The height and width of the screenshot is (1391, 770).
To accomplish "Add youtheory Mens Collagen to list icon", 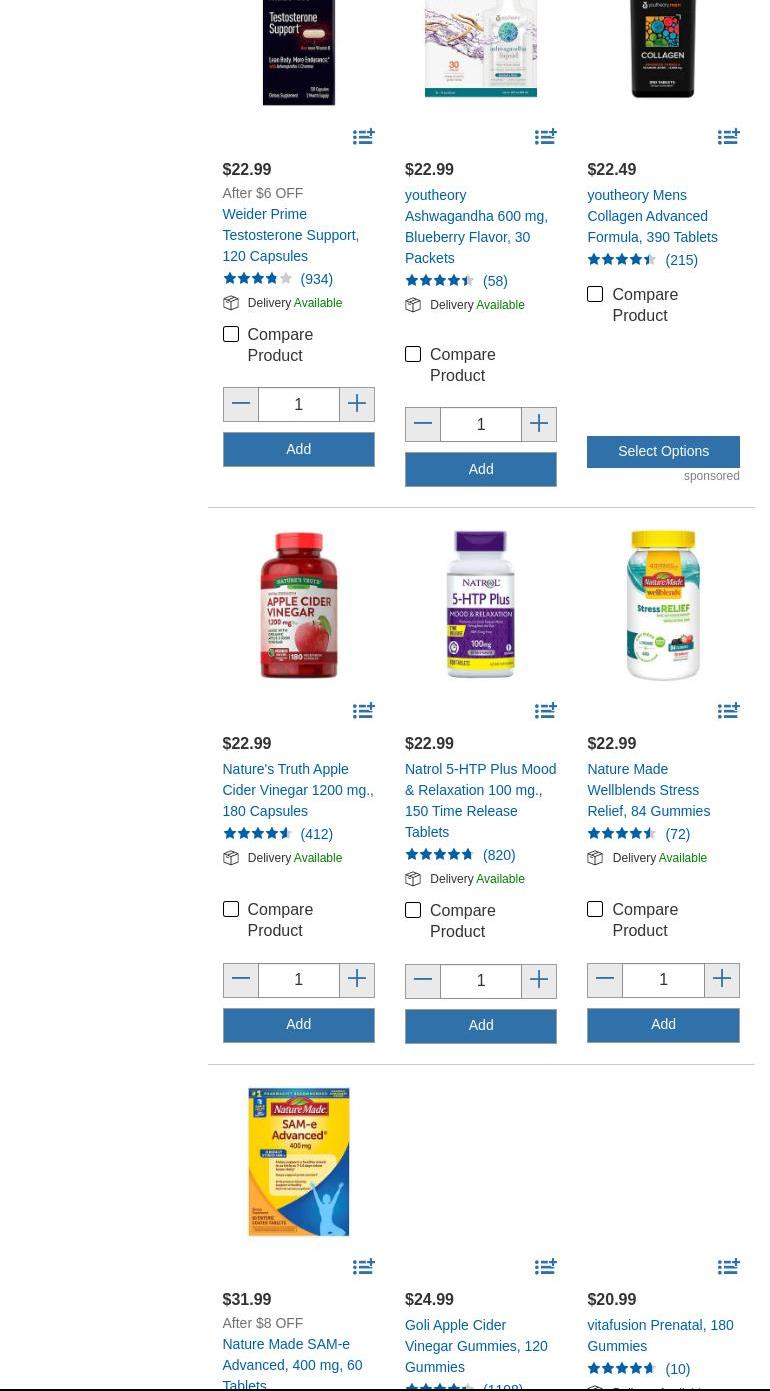I will tap(729, 136).
